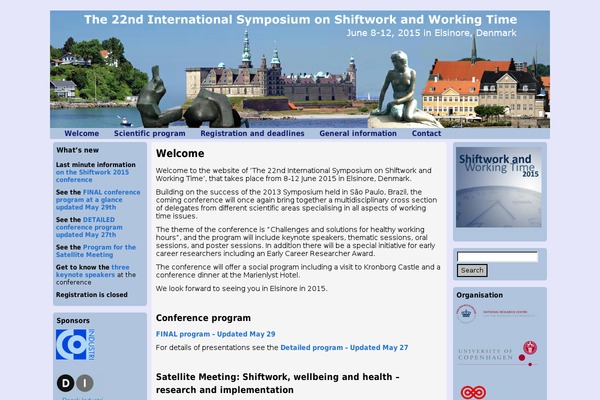The image size is (600, 400).
Task: Click the Satellite Meeting section heading
Action: tap(277, 384)
